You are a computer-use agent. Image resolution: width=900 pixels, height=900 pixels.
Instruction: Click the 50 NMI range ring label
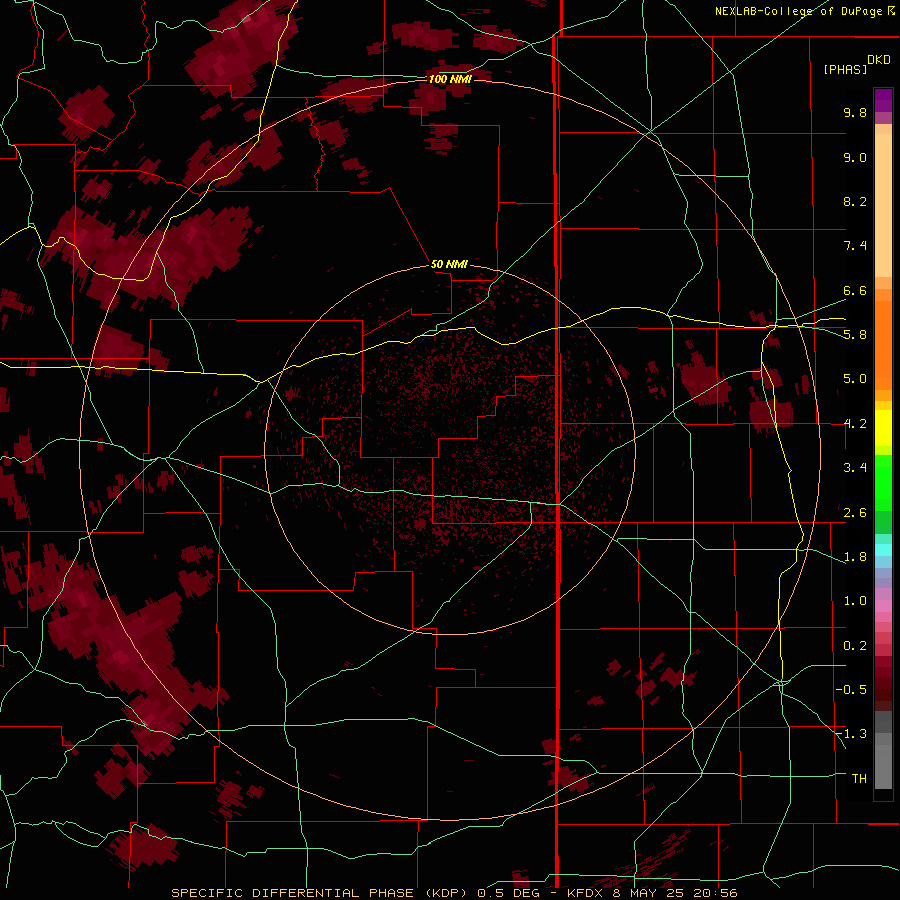point(449,264)
